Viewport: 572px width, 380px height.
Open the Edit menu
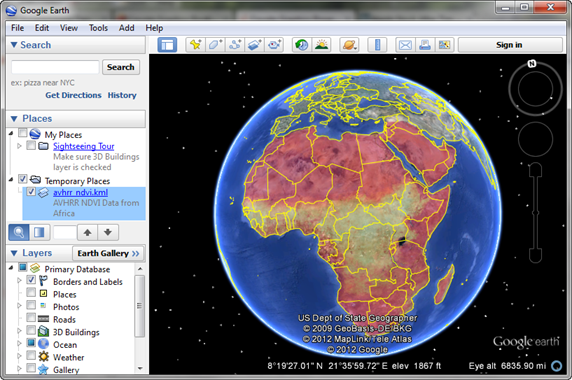tap(42, 28)
